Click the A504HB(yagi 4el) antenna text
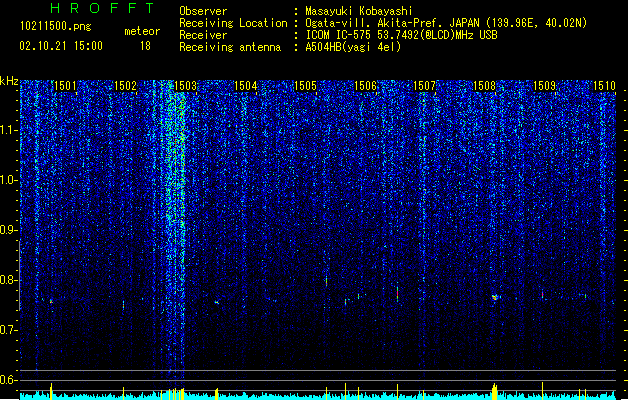The height and width of the screenshot is (400, 629). pyautogui.click(x=353, y=47)
